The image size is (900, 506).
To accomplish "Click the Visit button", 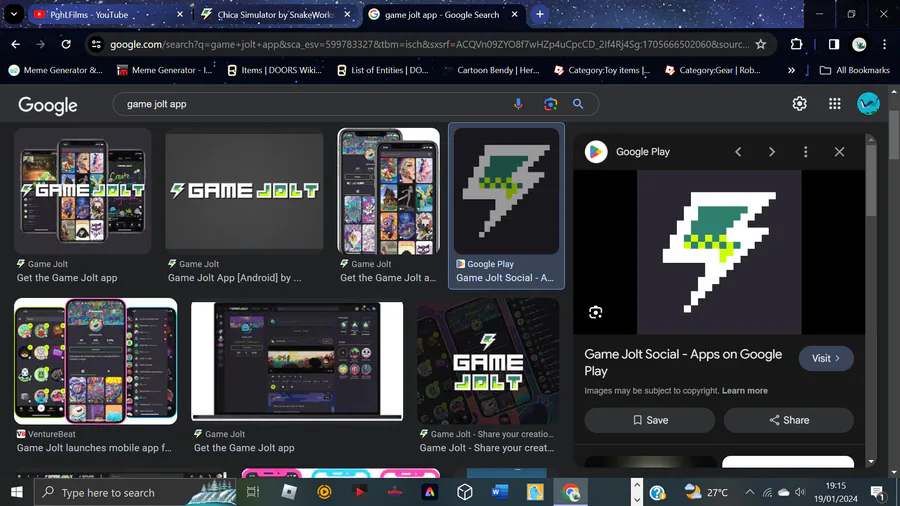I will pyautogui.click(x=826, y=358).
